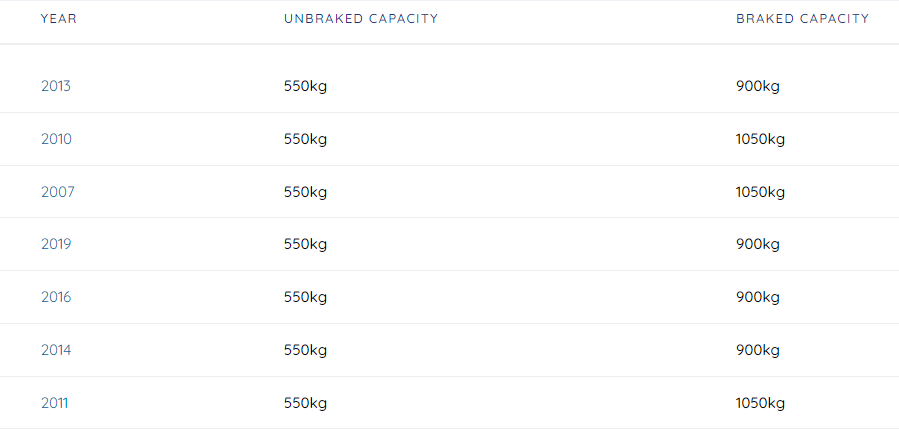Open the 2010 year link
Viewport: 899px width, 448px height.
(x=56, y=139)
